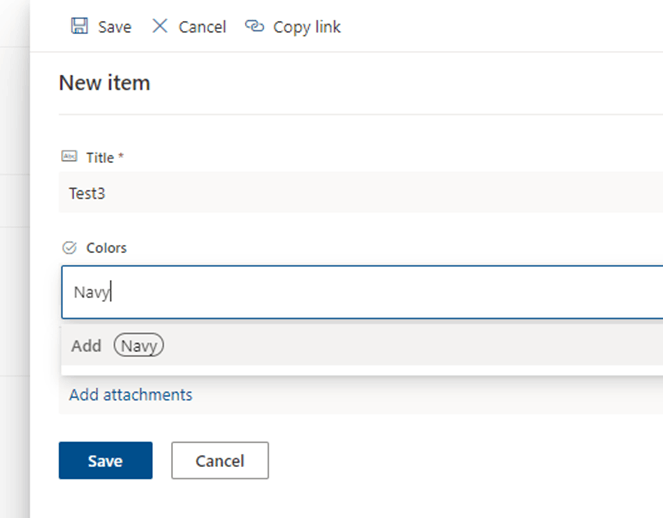The width and height of the screenshot is (663, 518).
Task: Click the required asterisk beside Title
Action: (121, 156)
